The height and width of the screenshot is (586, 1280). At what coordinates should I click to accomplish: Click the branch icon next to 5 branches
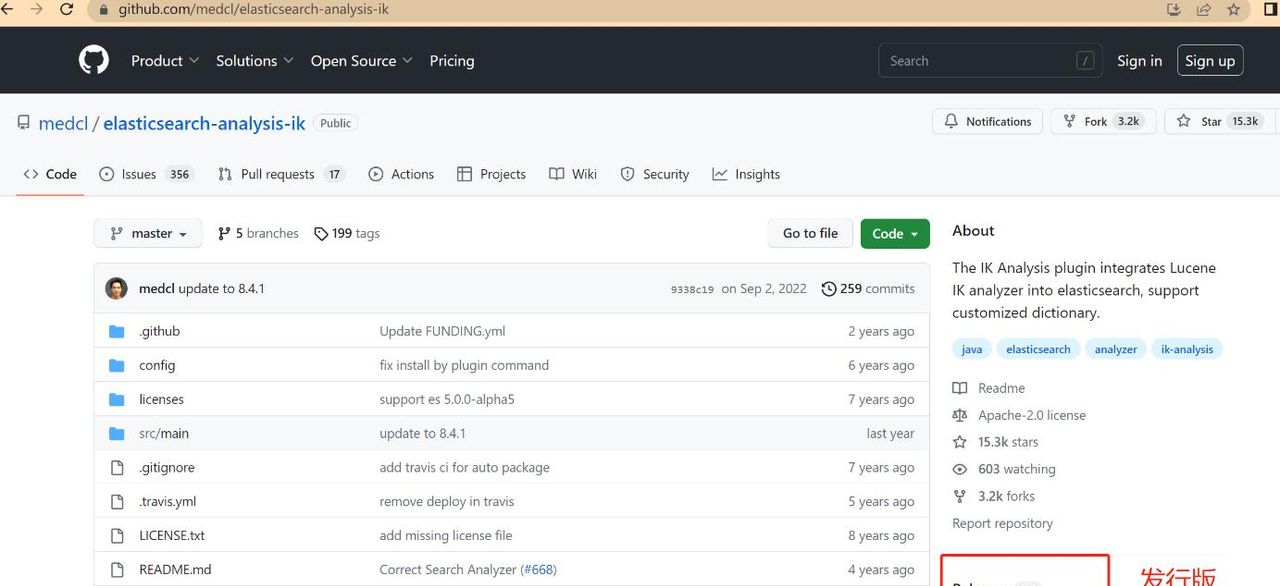(x=224, y=232)
